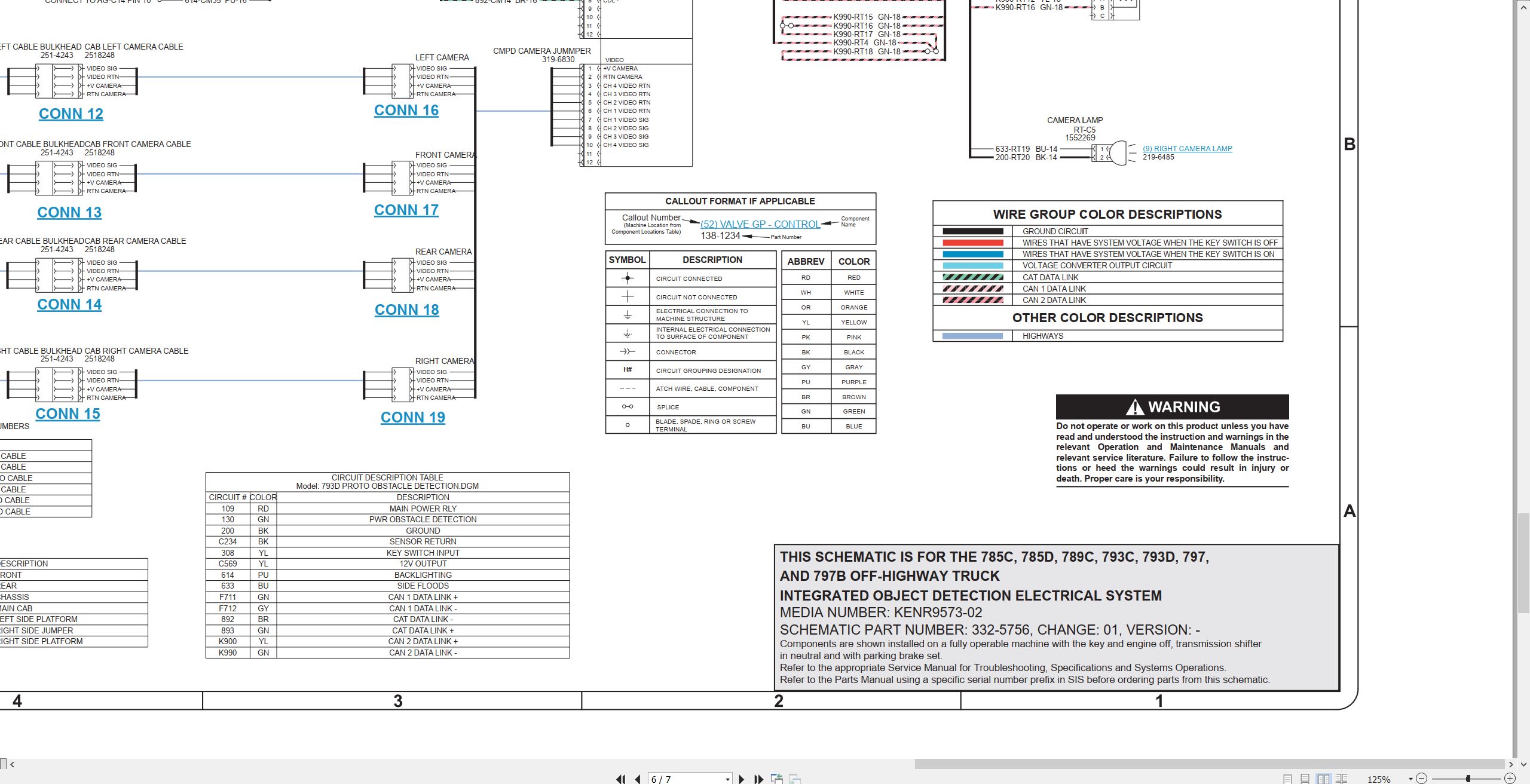This screenshot has width=1530, height=784.
Task: Open the CONN 12 link
Action: click(x=71, y=114)
